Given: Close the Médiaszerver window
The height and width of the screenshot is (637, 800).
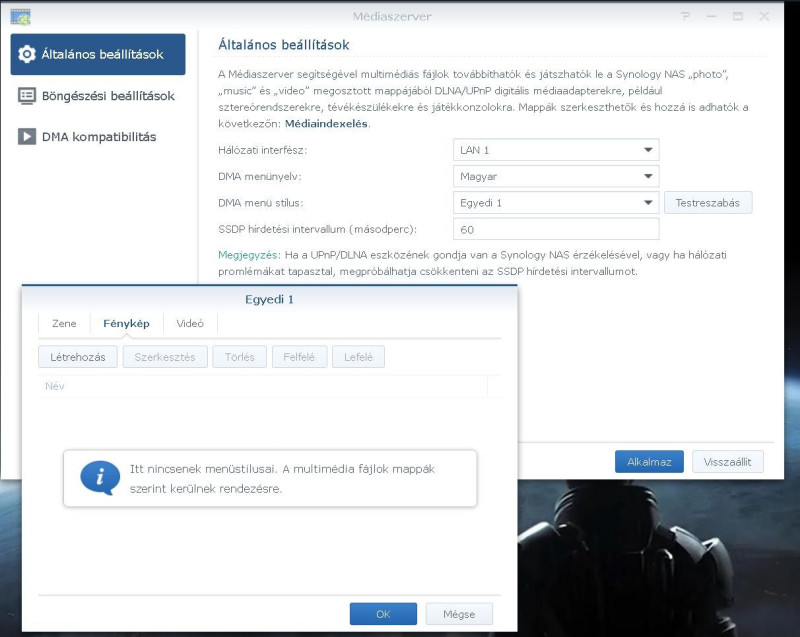Looking at the screenshot, I should tap(764, 17).
